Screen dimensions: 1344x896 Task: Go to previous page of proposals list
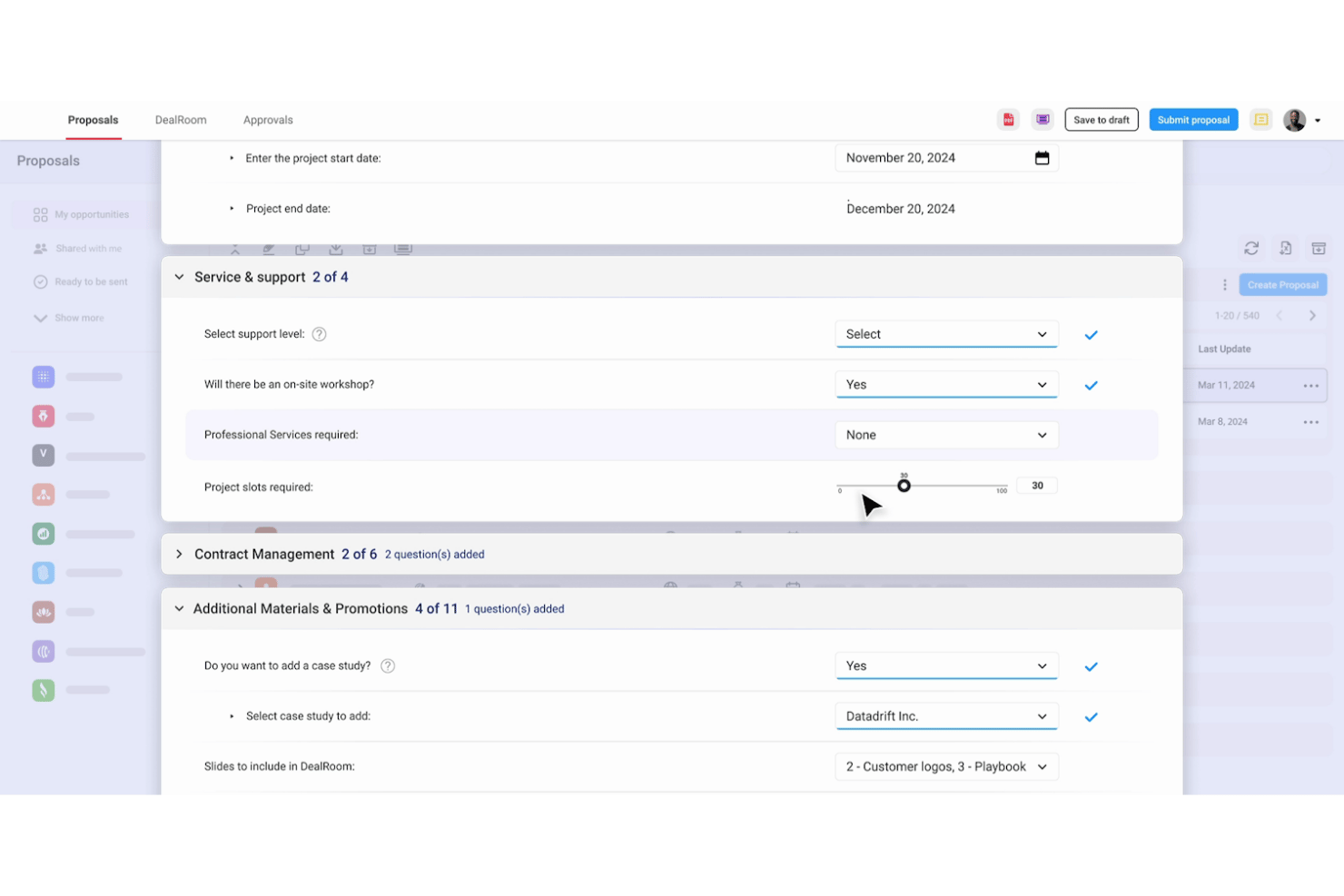pos(1279,316)
